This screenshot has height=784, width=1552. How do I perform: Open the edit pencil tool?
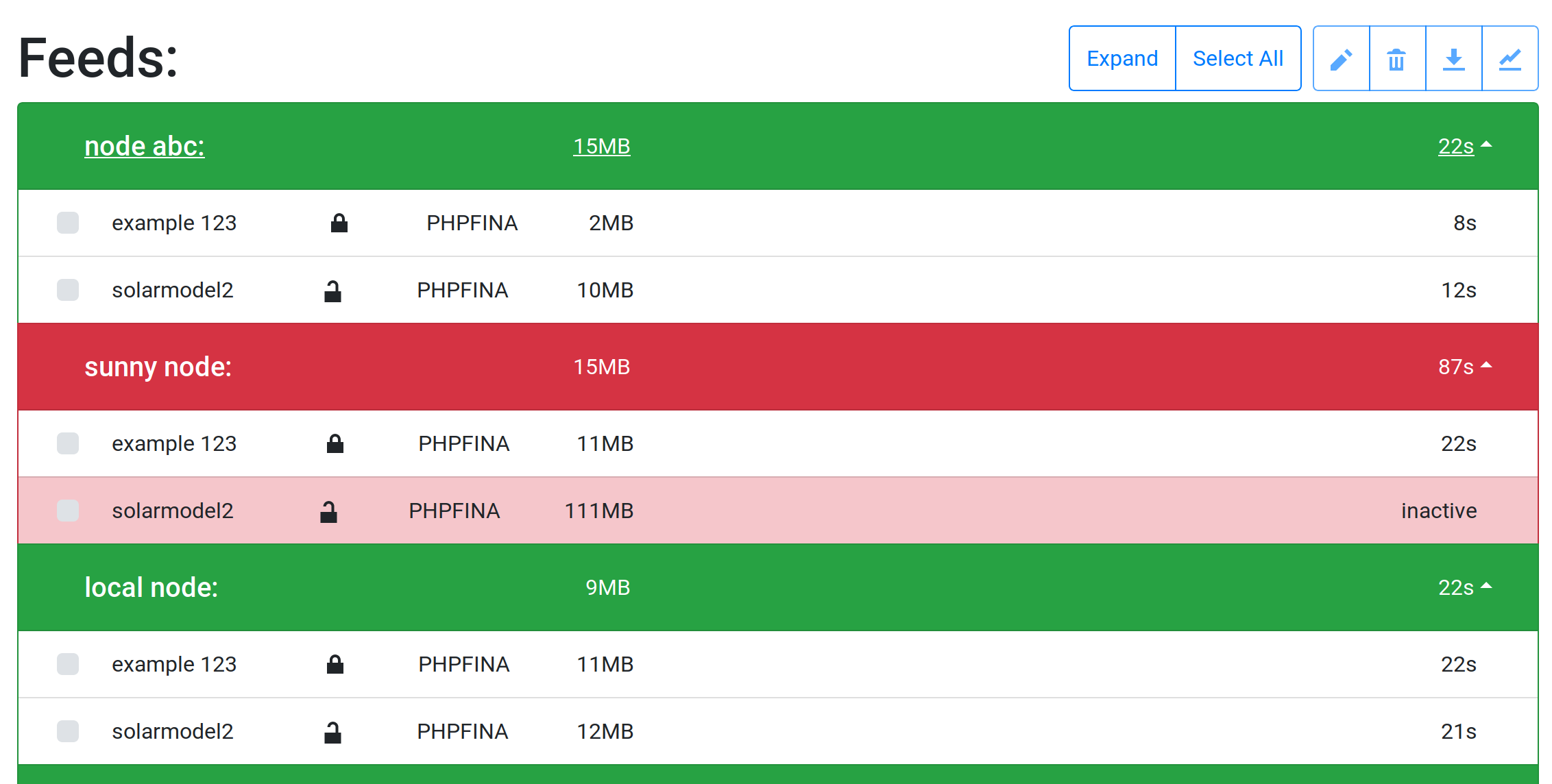pyautogui.click(x=1341, y=58)
